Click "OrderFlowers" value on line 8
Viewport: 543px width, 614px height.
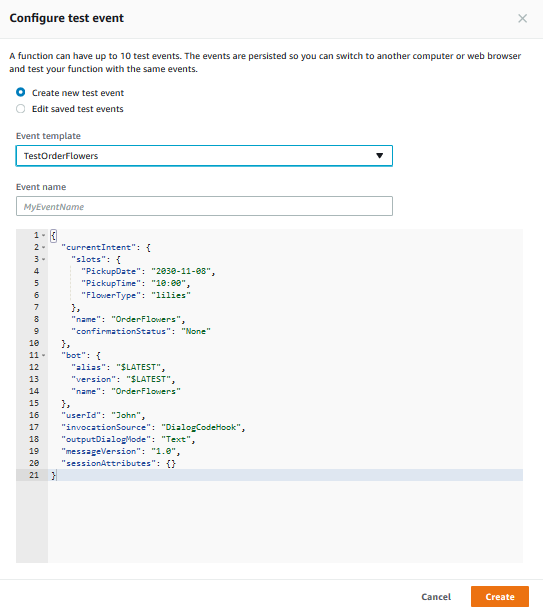(x=146, y=319)
